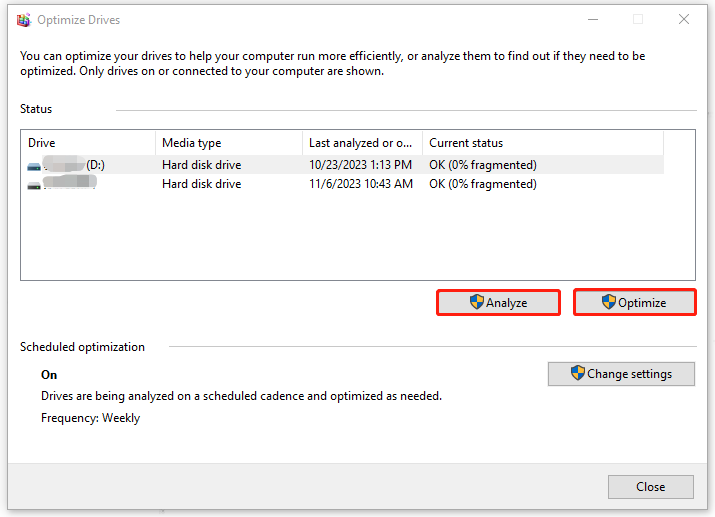
Task: Close window using title bar X
Action: click(684, 19)
